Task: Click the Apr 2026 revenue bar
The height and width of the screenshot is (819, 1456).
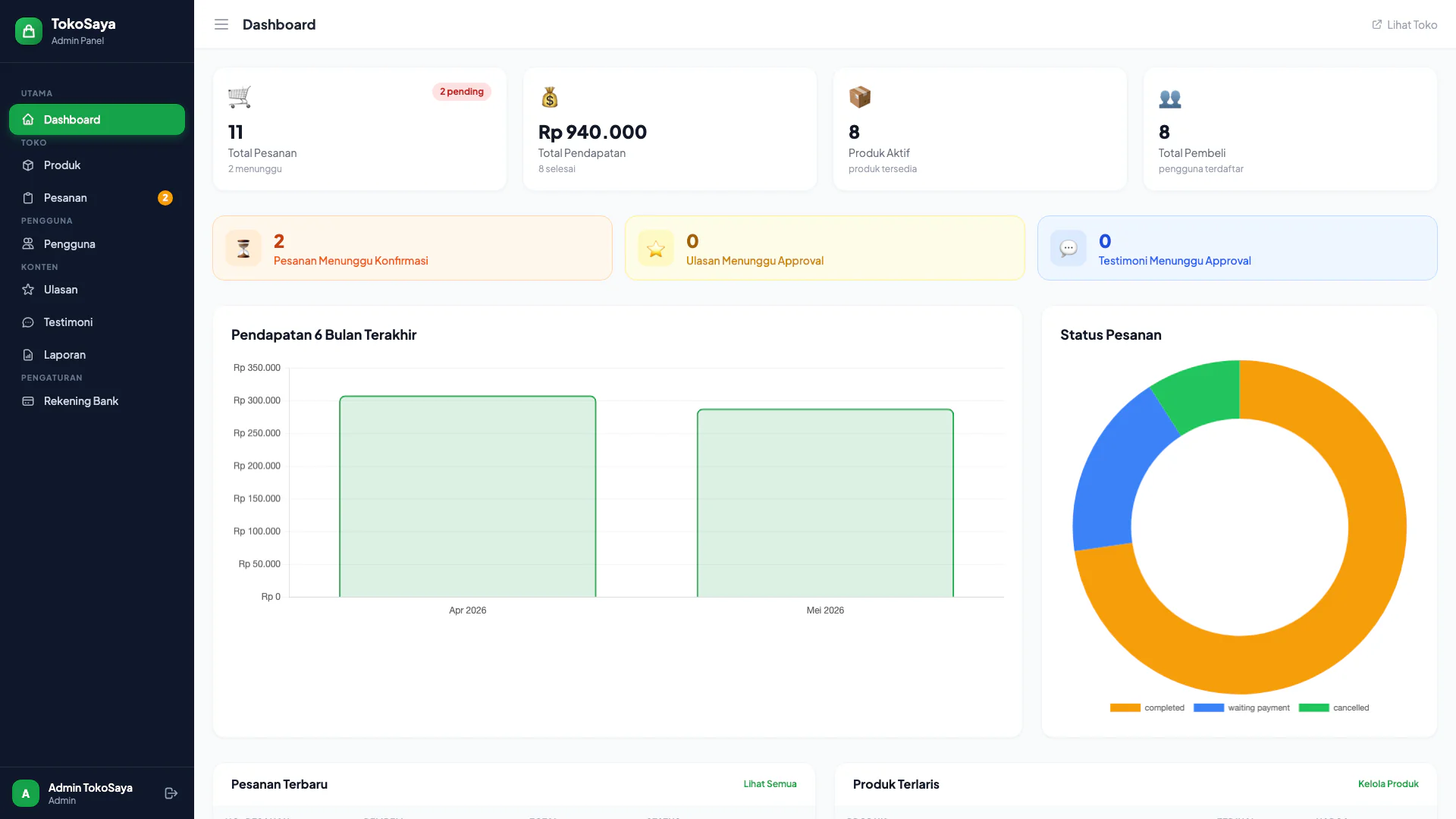Action: [468, 497]
